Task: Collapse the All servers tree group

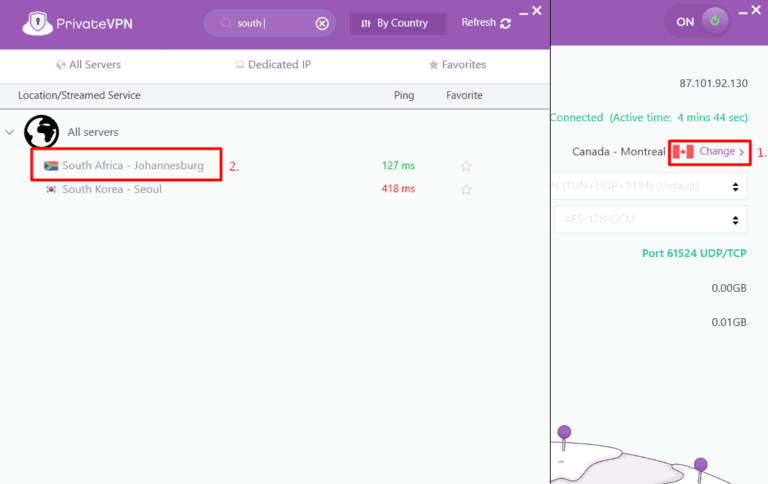Action: coord(10,132)
